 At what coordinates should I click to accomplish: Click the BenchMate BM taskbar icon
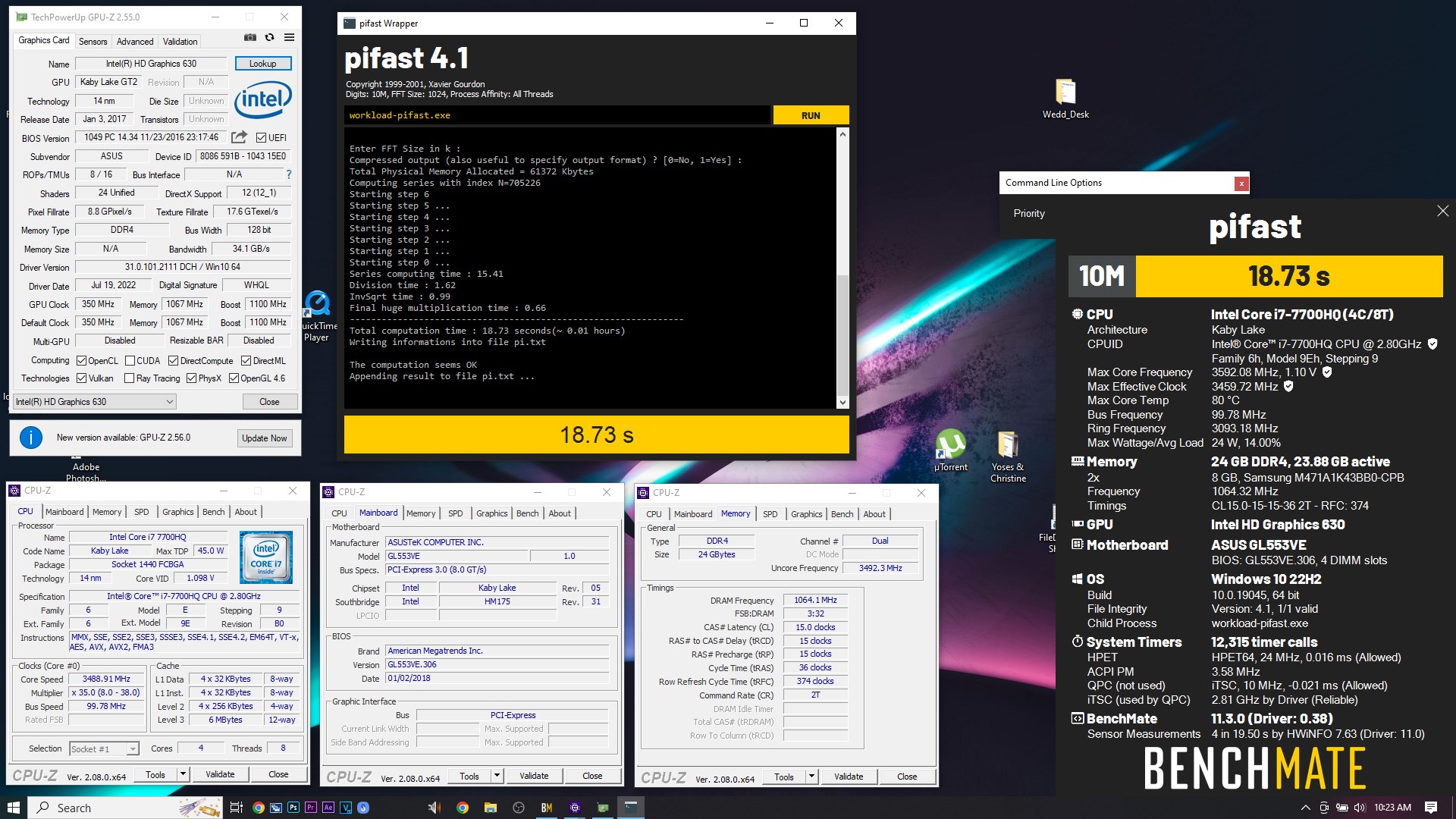point(547,808)
